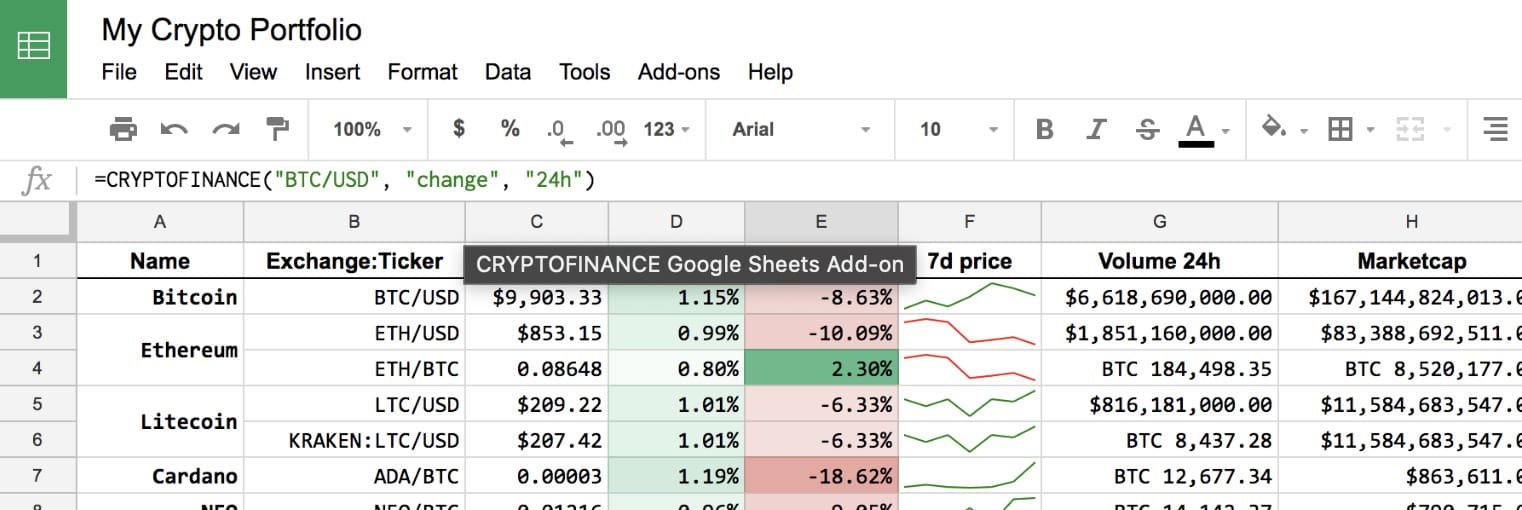
Task: Toggle bold formatting
Action: pyautogui.click(x=1045, y=129)
